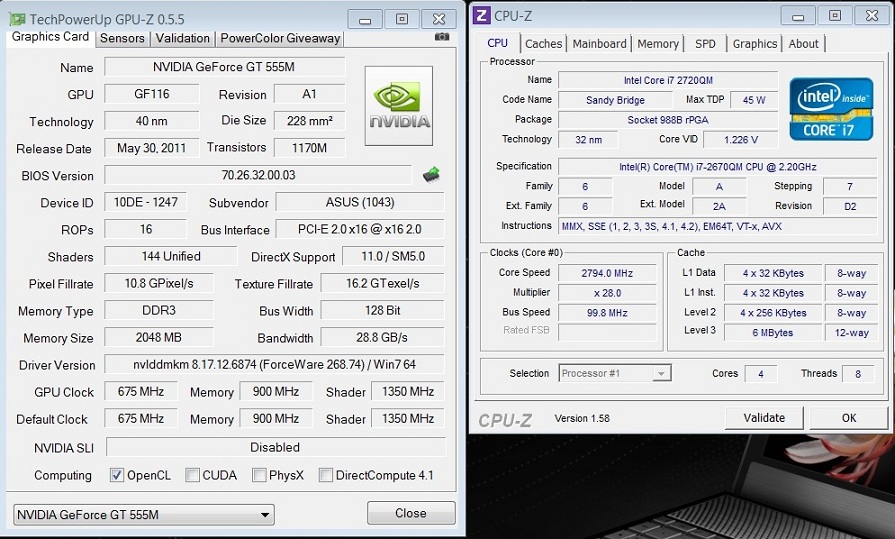The height and width of the screenshot is (539, 895).
Task: Click the Release Date value May 30, 2011
Action: point(151,148)
